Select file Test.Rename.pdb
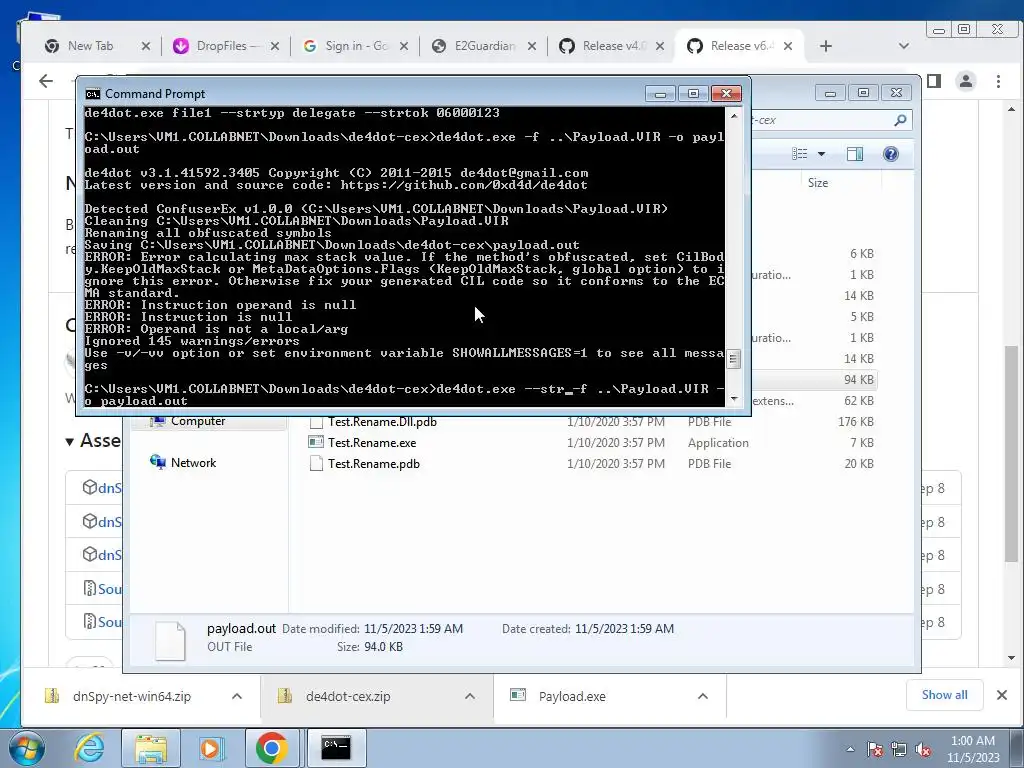Screen dimensions: 1024x768 374,464
